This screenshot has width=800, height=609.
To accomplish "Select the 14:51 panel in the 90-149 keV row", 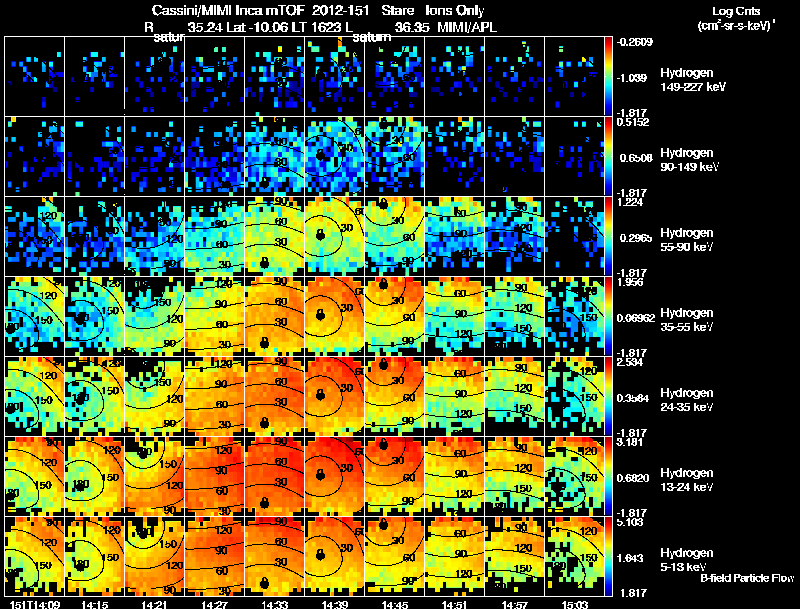I will pyautogui.click(x=455, y=157).
